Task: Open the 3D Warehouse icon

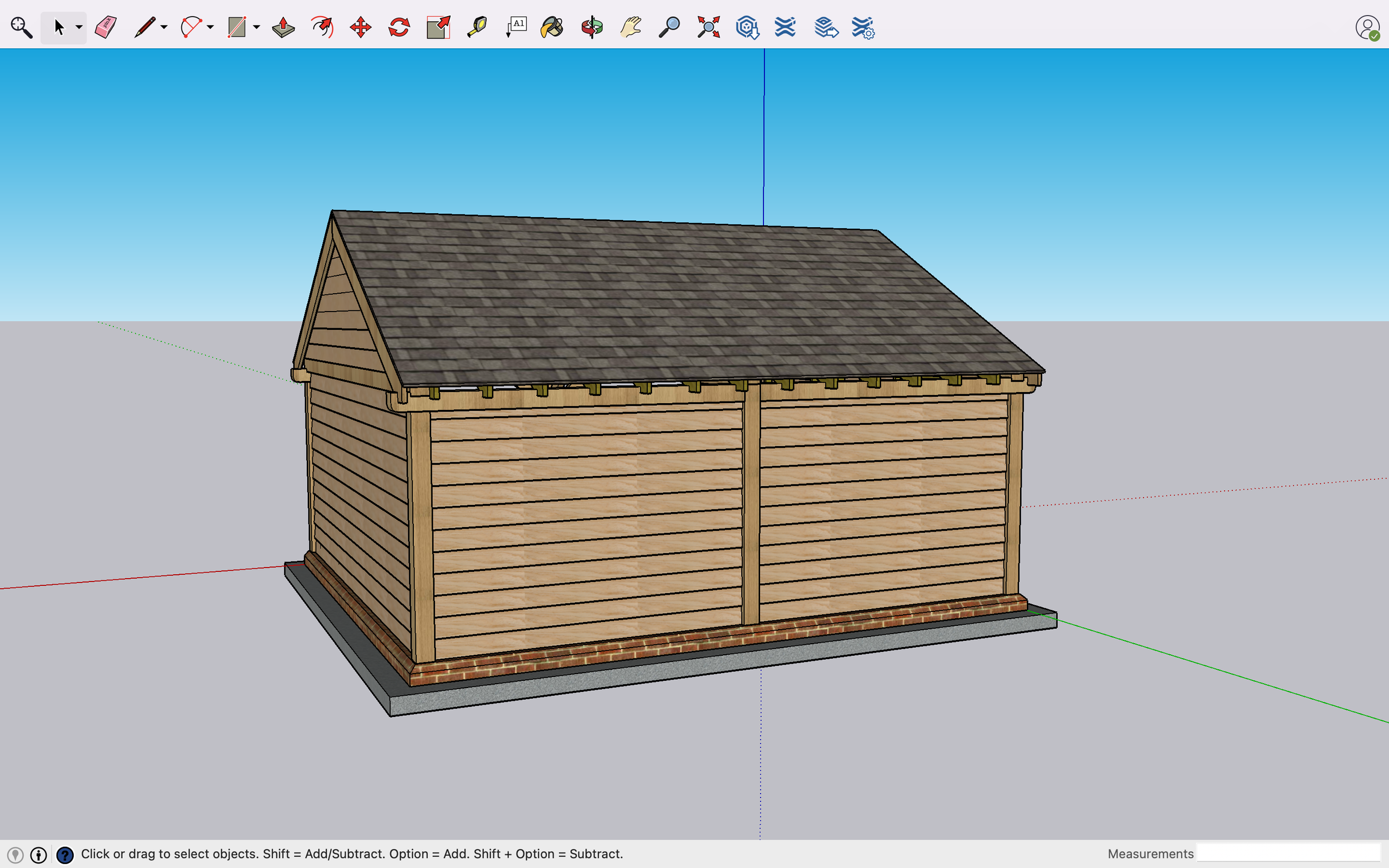Action: (748, 27)
